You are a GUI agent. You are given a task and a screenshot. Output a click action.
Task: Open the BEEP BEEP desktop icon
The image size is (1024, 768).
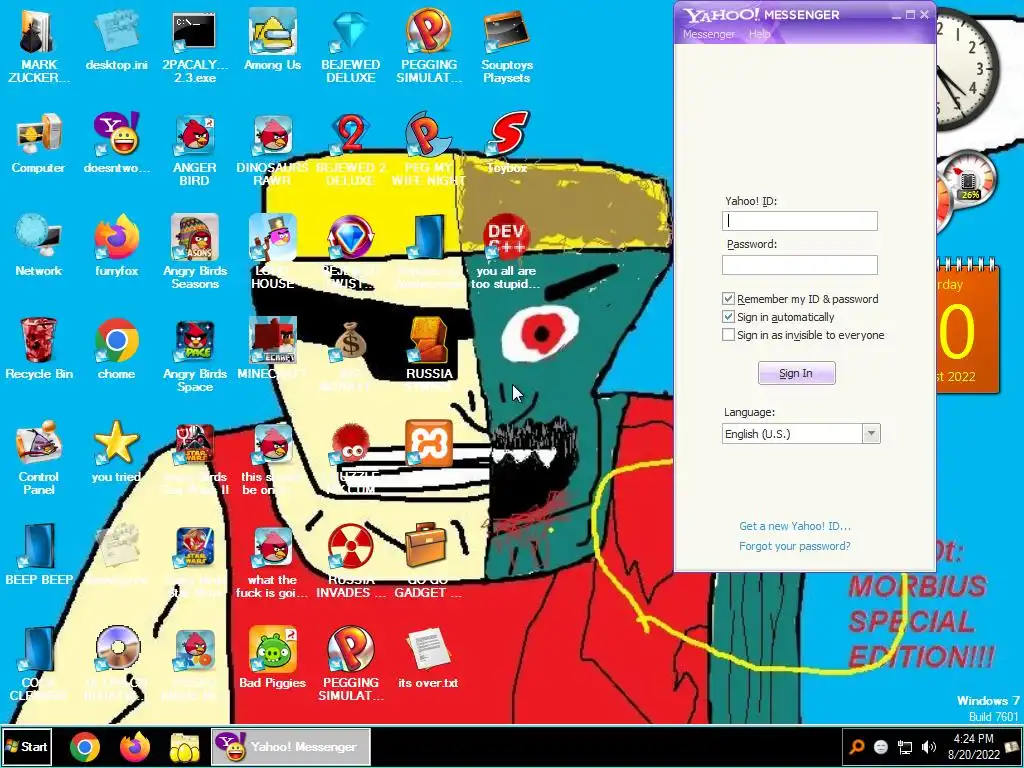[x=39, y=553]
